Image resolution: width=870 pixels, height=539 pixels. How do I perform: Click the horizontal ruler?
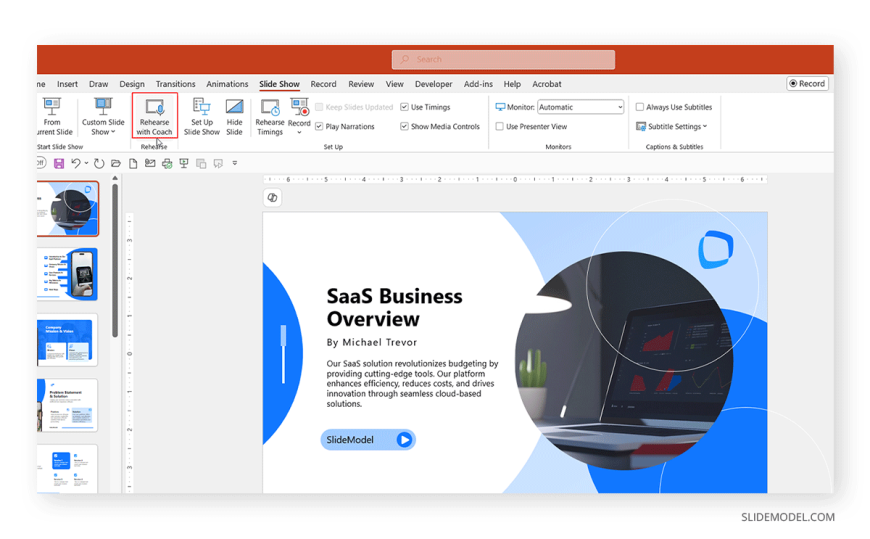point(515,179)
